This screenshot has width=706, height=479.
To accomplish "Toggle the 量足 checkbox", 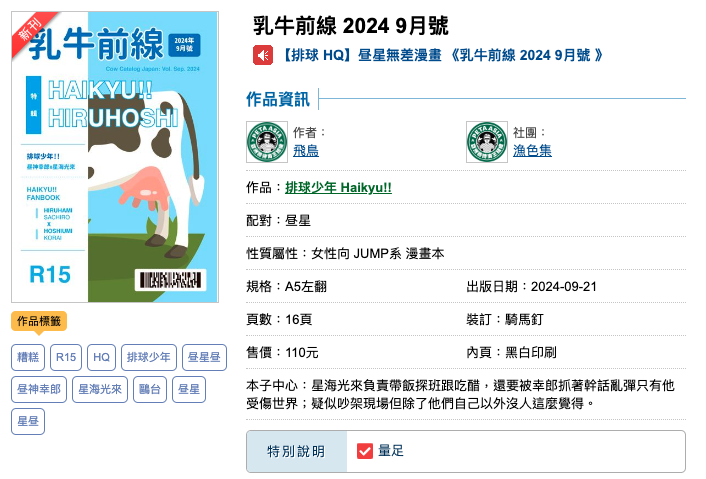I will pos(365,451).
